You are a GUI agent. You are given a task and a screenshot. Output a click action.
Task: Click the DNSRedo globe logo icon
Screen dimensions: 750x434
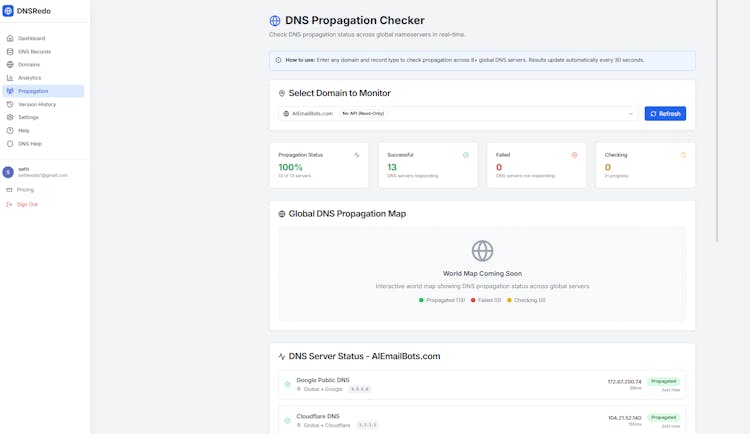tap(8, 11)
